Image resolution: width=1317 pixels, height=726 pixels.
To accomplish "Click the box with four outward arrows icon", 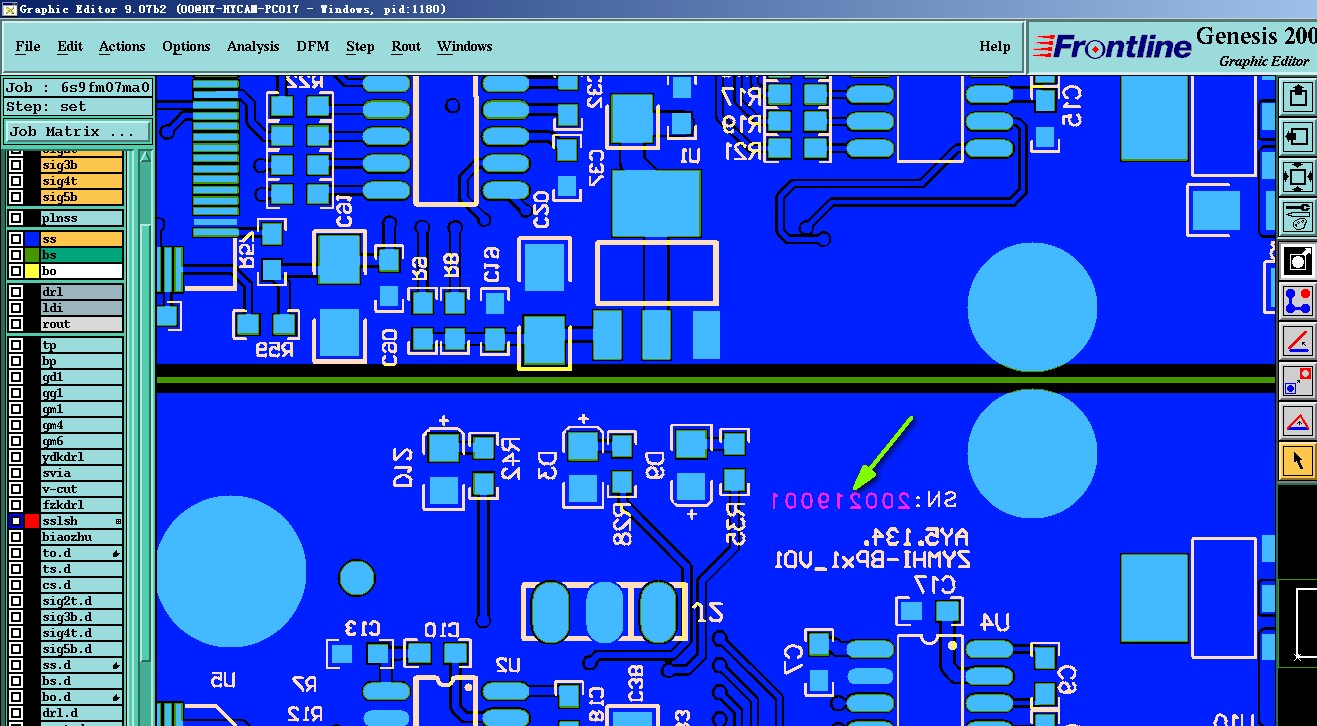I will pos(1298,177).
